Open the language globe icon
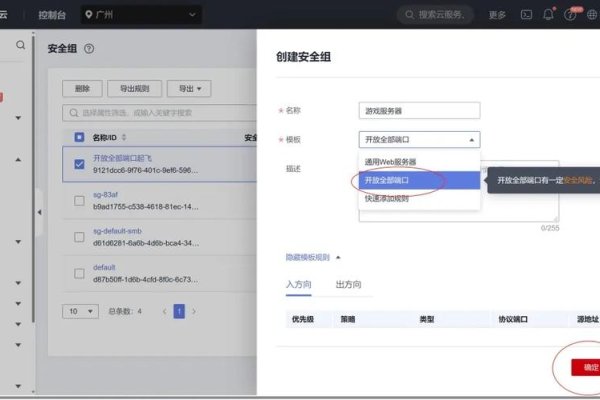600x400 pixels. (592, 15)
